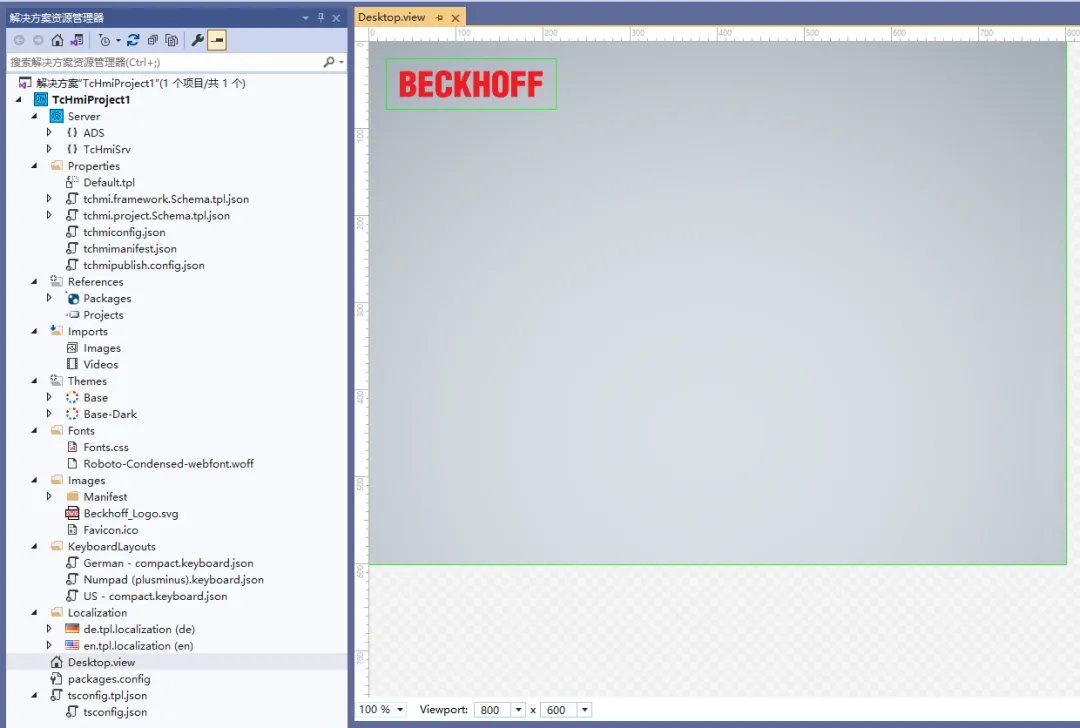Viewport: 1080px width, 728px height.
Task: Select the Images import icon
Action: (72, 348)
